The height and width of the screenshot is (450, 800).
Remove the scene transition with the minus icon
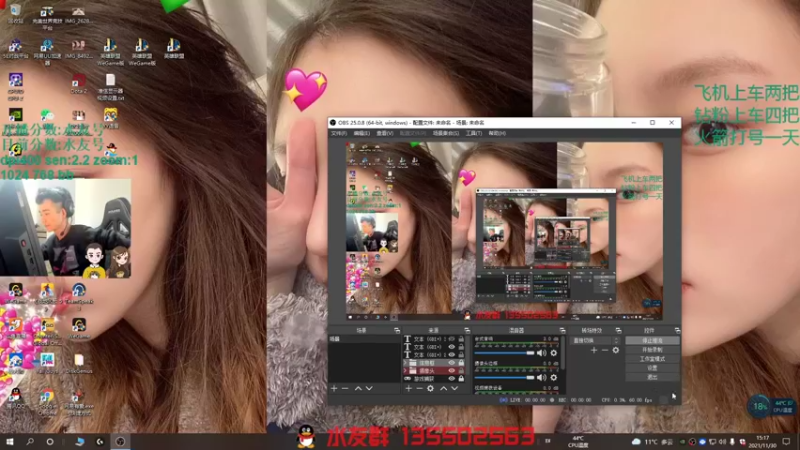[605, 351]
